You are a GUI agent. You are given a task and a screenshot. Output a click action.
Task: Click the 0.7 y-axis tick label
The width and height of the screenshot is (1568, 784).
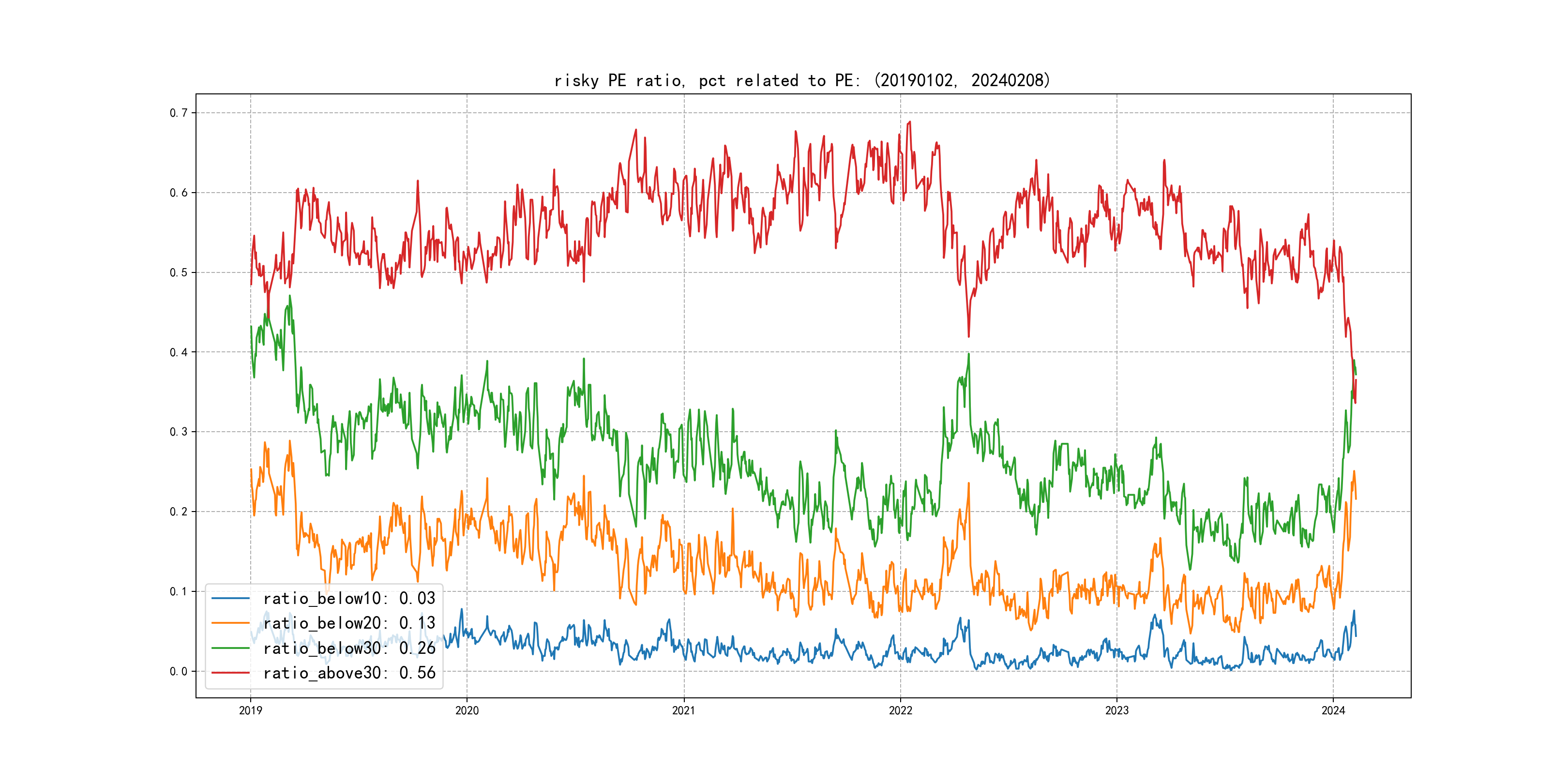(x=179, y=113)
